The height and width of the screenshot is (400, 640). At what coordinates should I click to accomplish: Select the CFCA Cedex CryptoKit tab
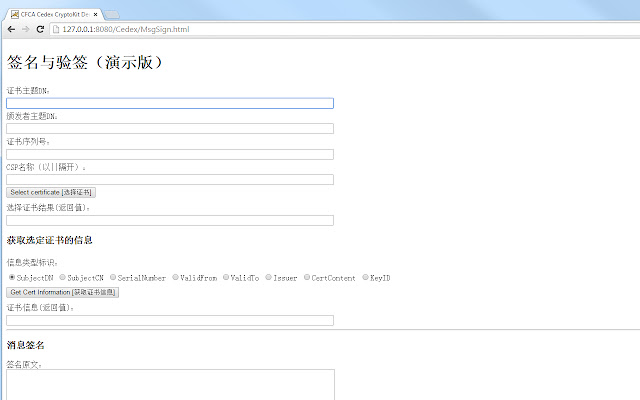tap(53, 15)
